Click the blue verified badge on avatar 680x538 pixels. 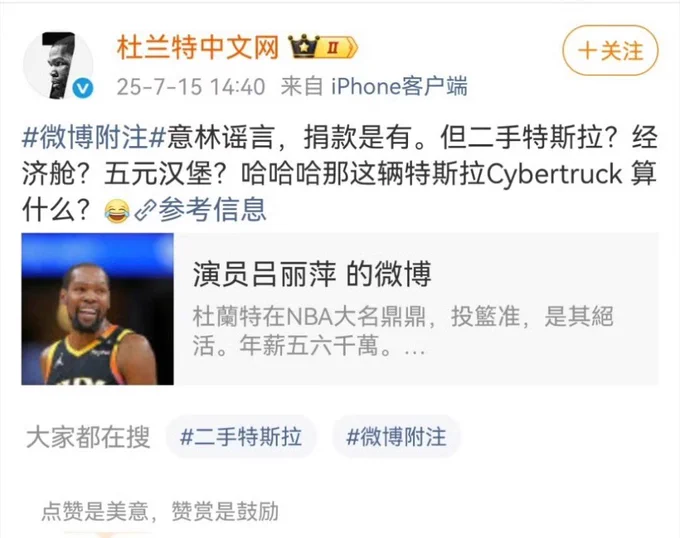(82, 88)
